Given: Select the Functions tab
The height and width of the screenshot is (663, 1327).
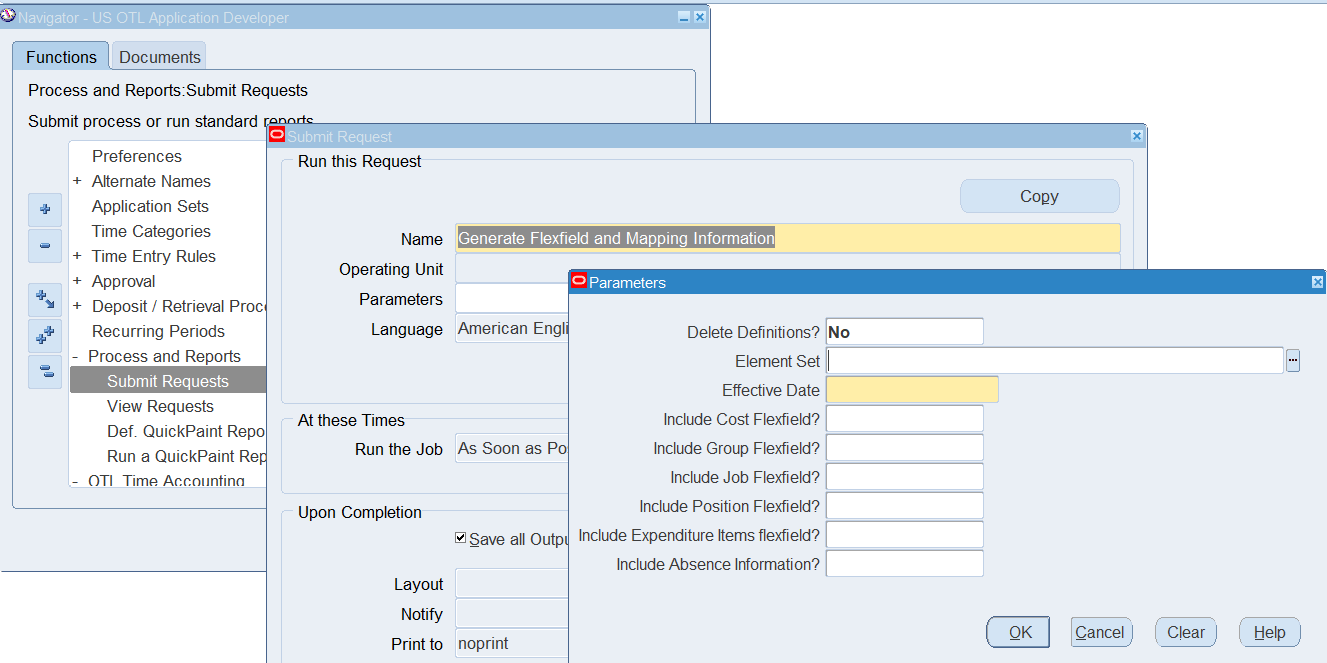Looking at the screenshot, I should tap(61, 57).
